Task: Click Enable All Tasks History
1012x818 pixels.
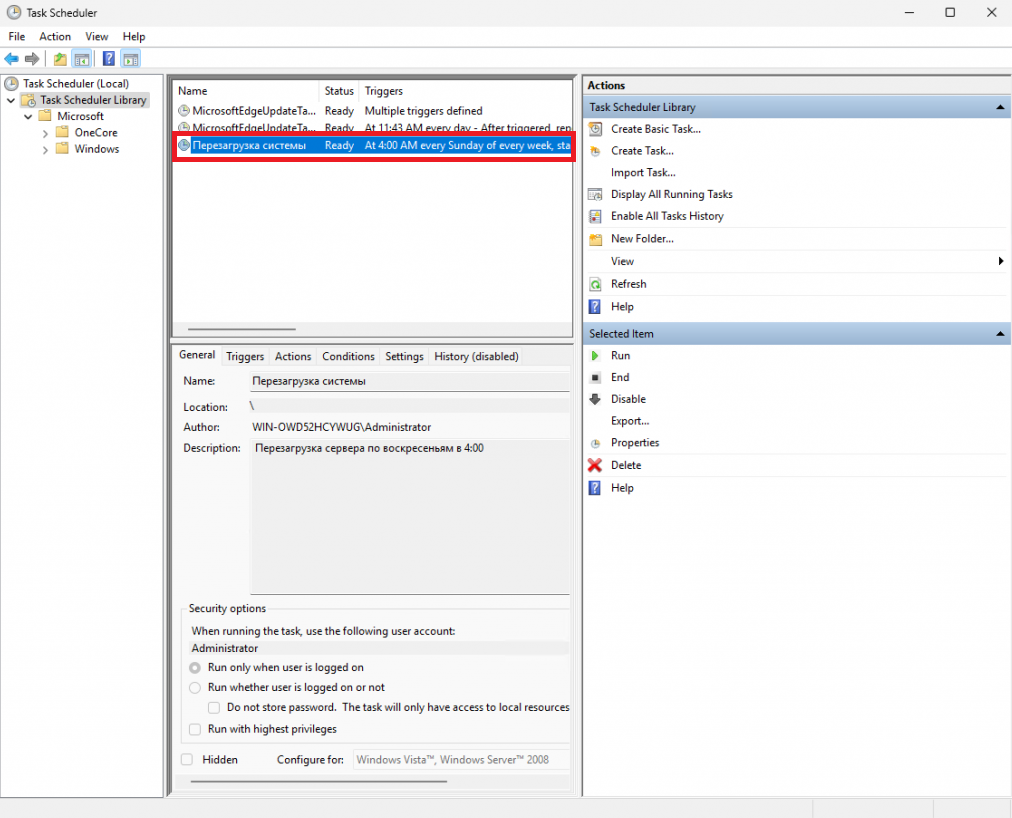Action: pyautogui.click(x=666, y=216)
